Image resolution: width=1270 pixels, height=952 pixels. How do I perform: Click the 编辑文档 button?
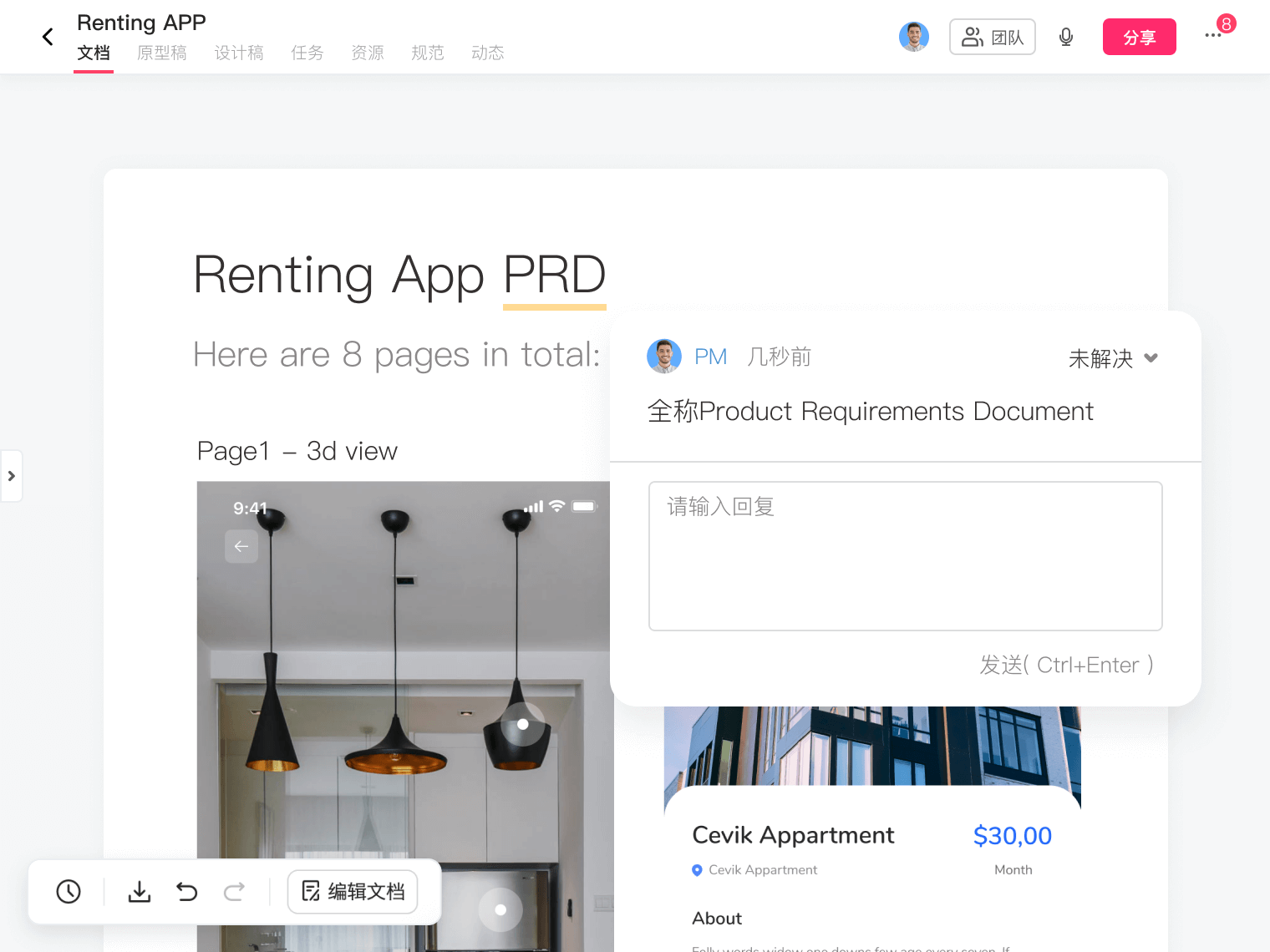(x=353, y=892)
